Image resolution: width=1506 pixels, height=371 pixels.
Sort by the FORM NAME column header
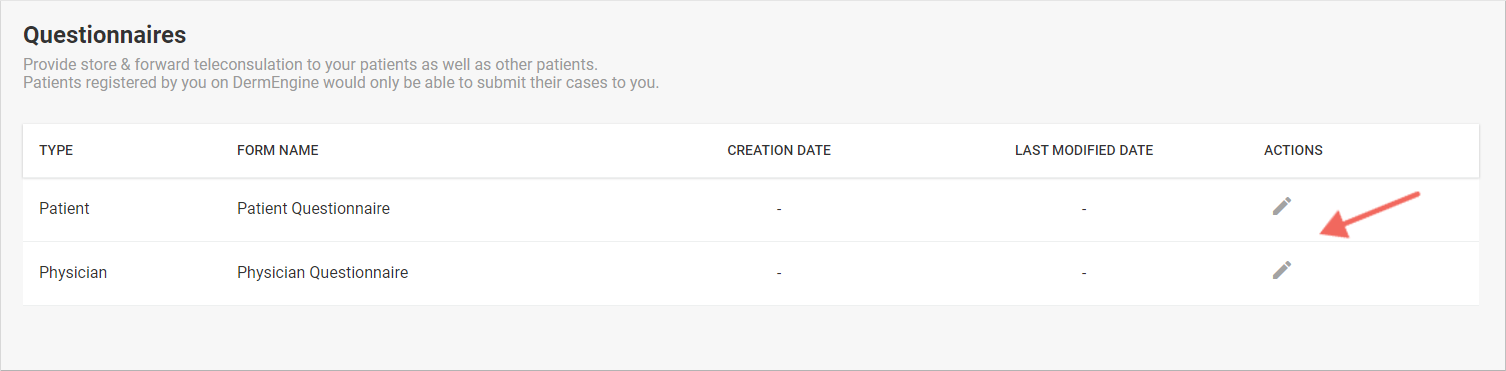pyautogui.click(x=277, y=151)
